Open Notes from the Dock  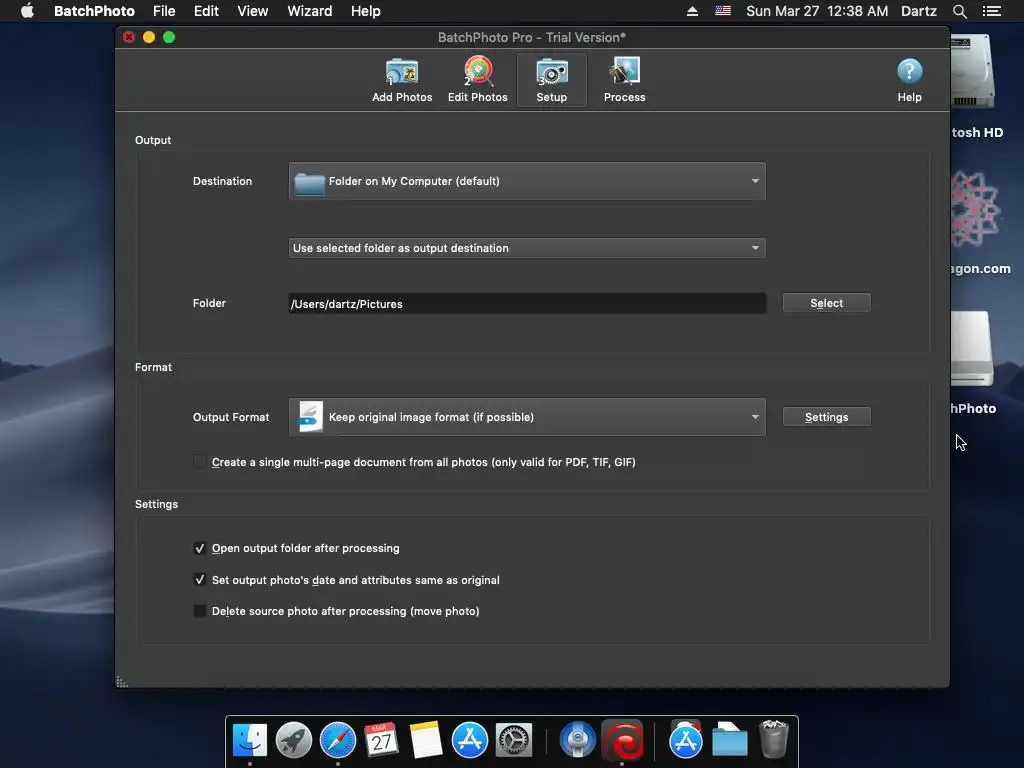pyautogui.click(x=426, y=741)
